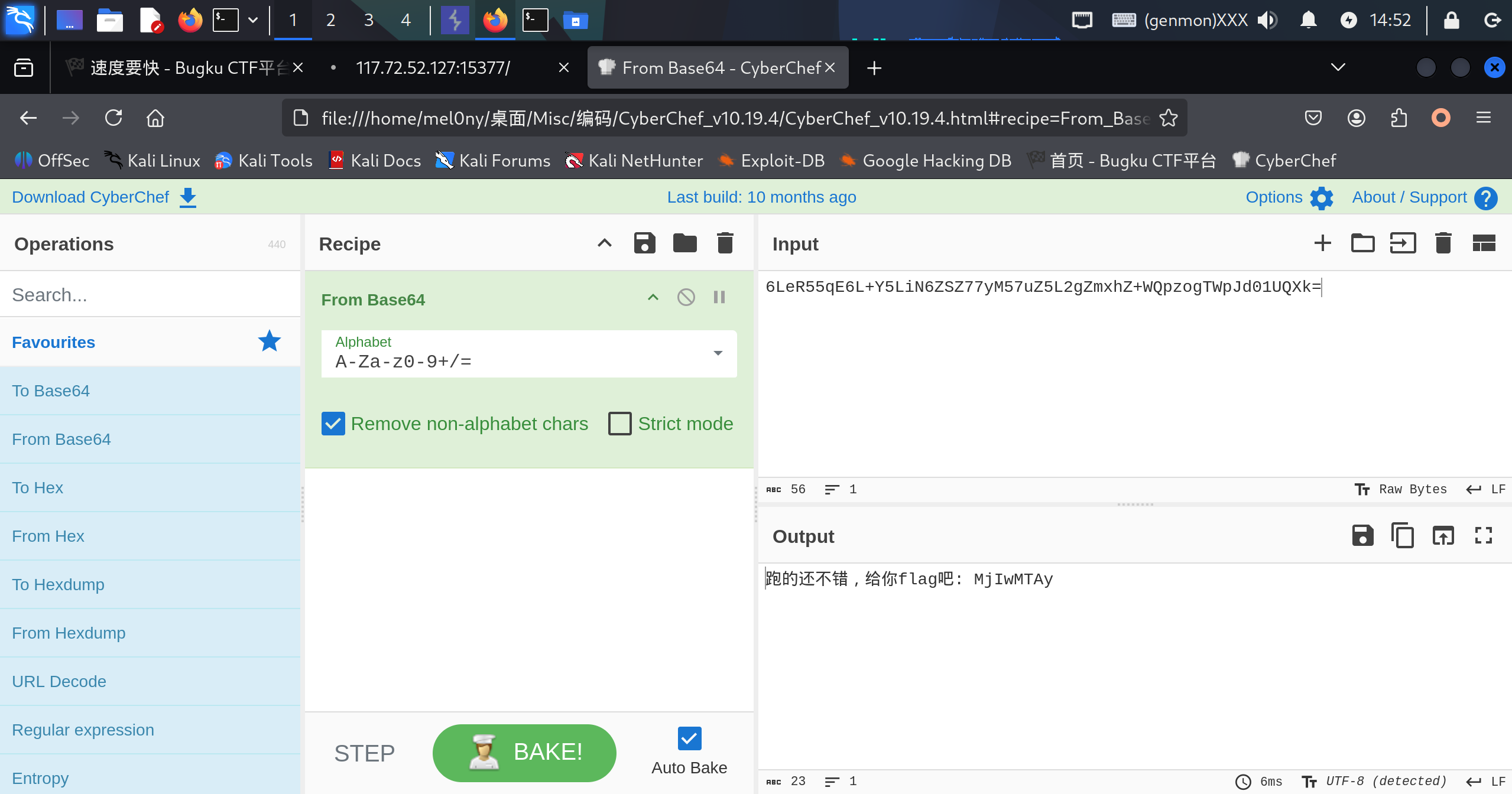Viewport: 1512px width, 794px height.
Task: Switch to the Bugku CTF browser tab
Action: [183, 68]
